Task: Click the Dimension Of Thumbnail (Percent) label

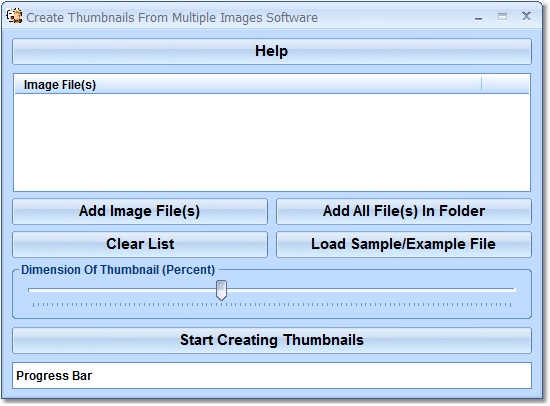Action: tap(118, 270)
